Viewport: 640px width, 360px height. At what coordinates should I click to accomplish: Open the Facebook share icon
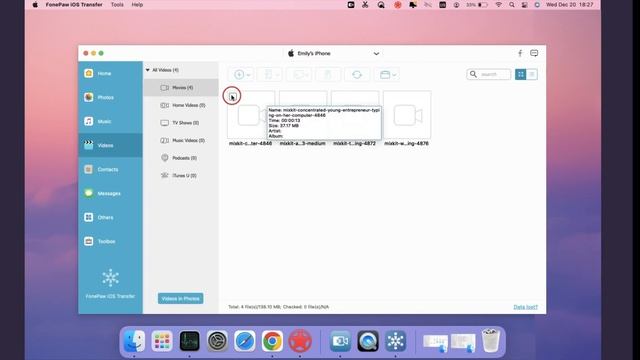pyautogui.click(x=520, y=53)
